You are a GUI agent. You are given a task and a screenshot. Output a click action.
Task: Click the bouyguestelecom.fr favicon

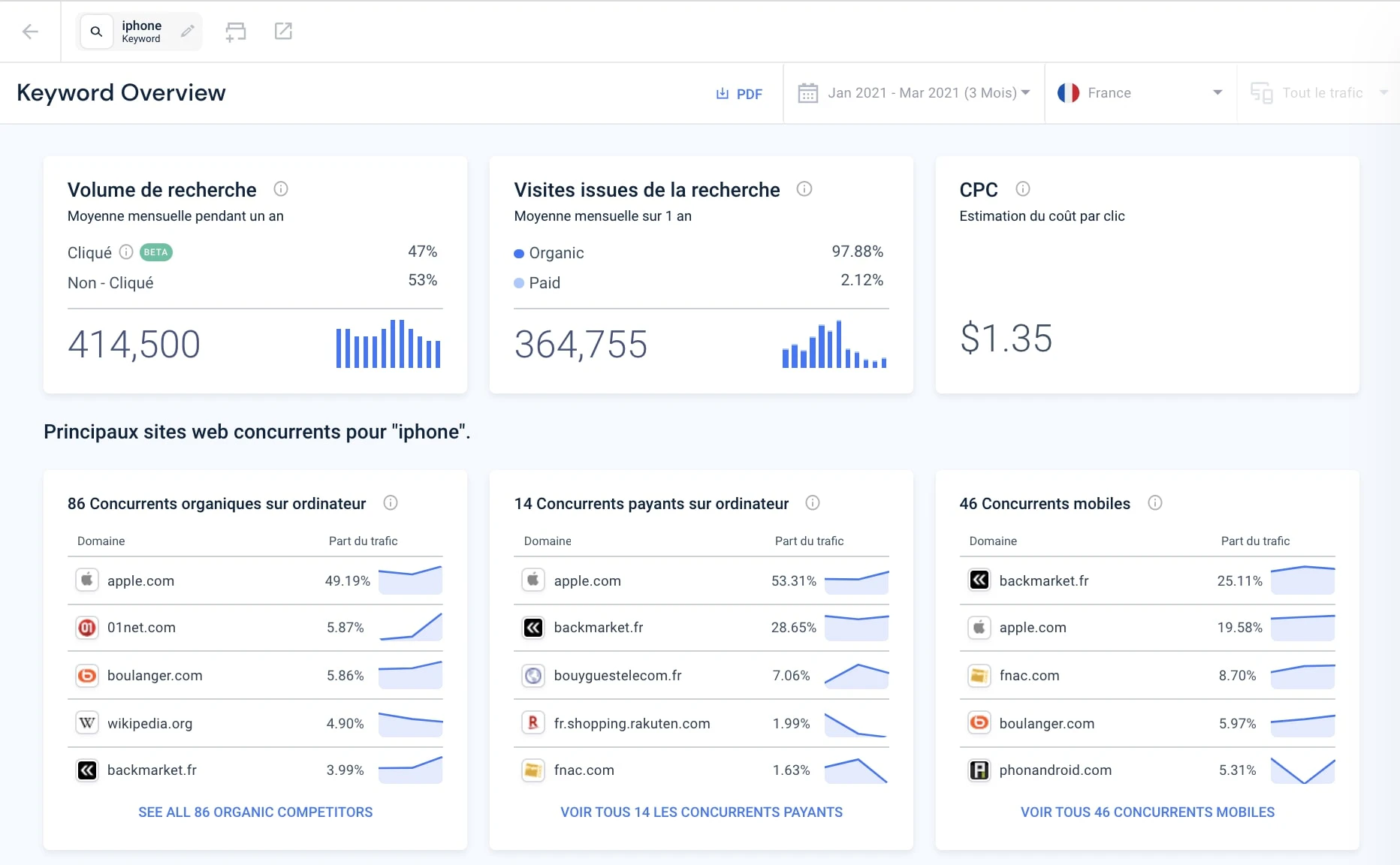(533, 676)
